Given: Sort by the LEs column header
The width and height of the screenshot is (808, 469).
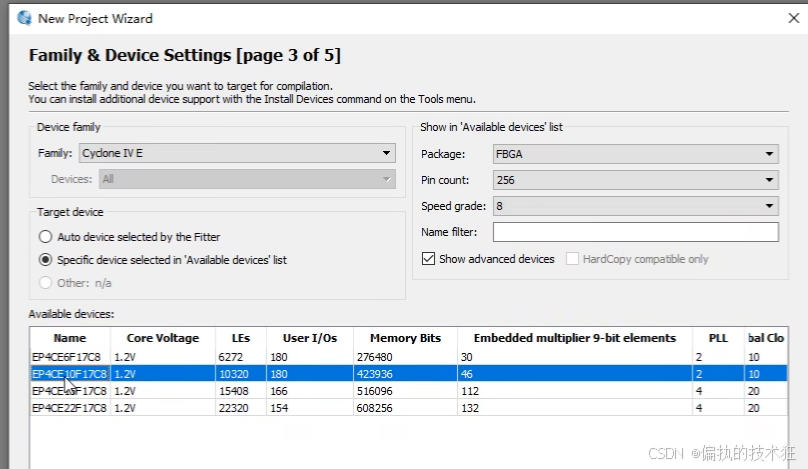Looking at the screenshot, I should pos(241,338).
